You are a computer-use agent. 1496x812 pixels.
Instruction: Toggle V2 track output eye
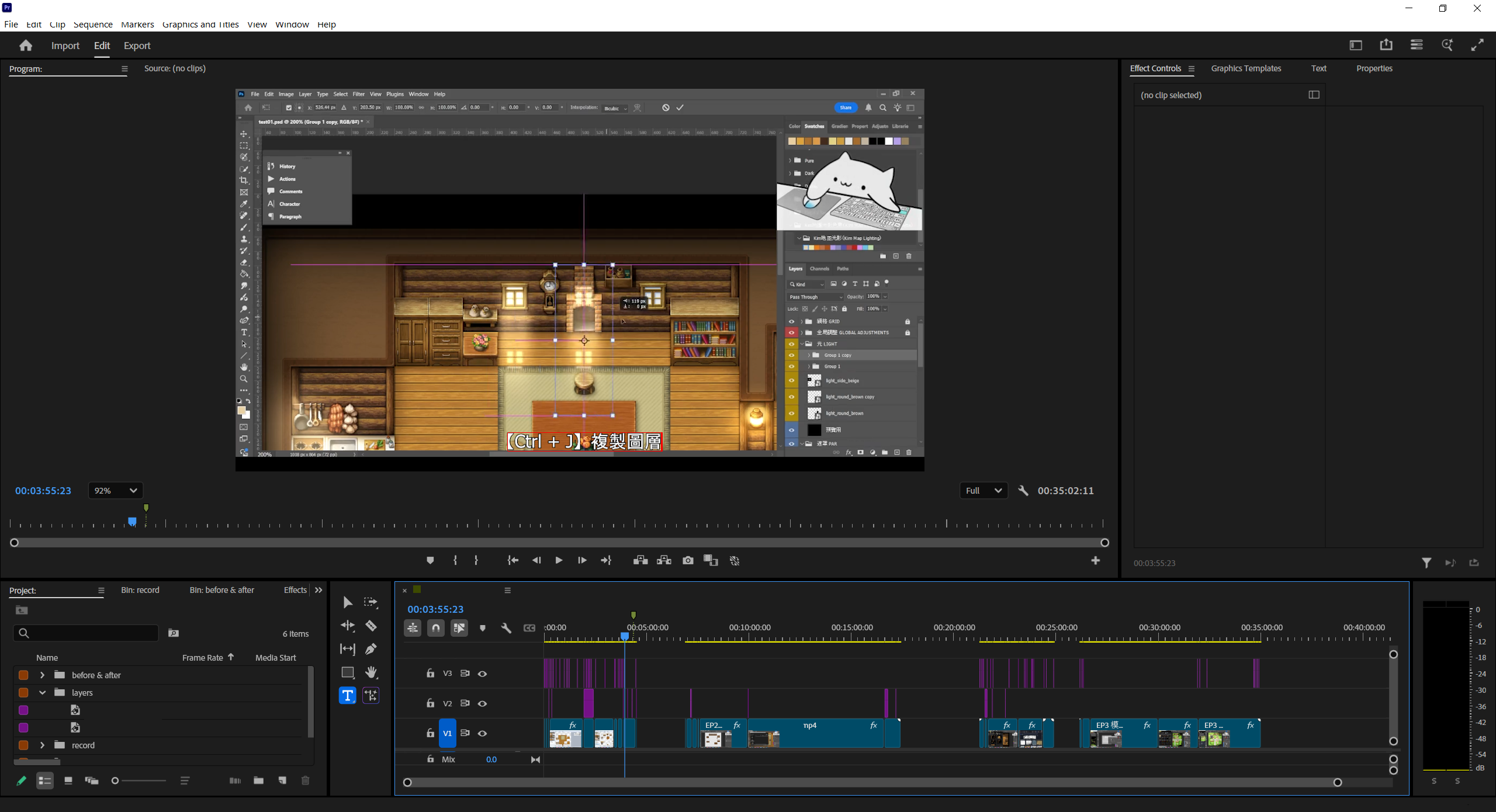click(482, 703)
